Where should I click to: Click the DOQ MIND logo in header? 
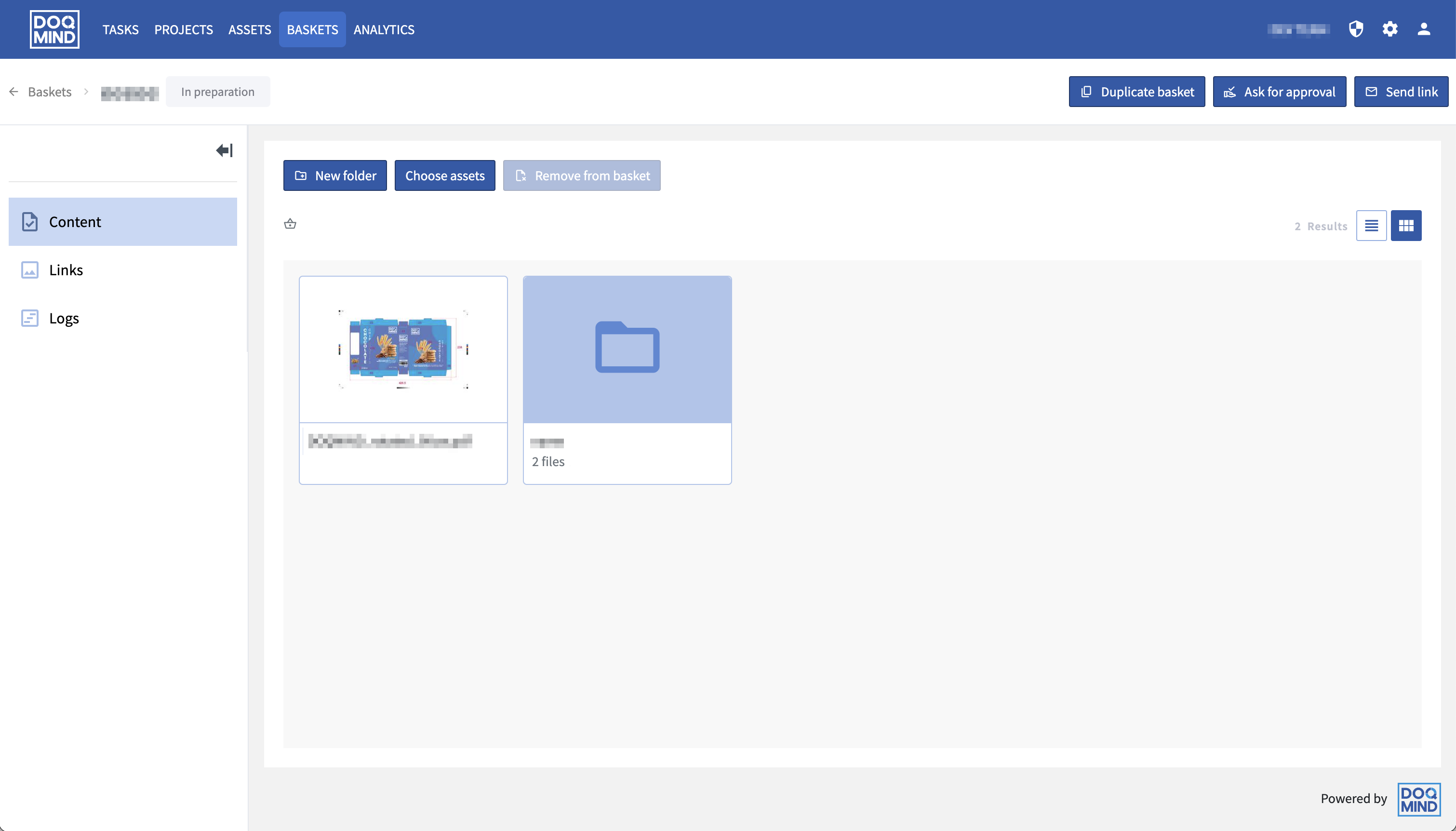tap(54, 29)
